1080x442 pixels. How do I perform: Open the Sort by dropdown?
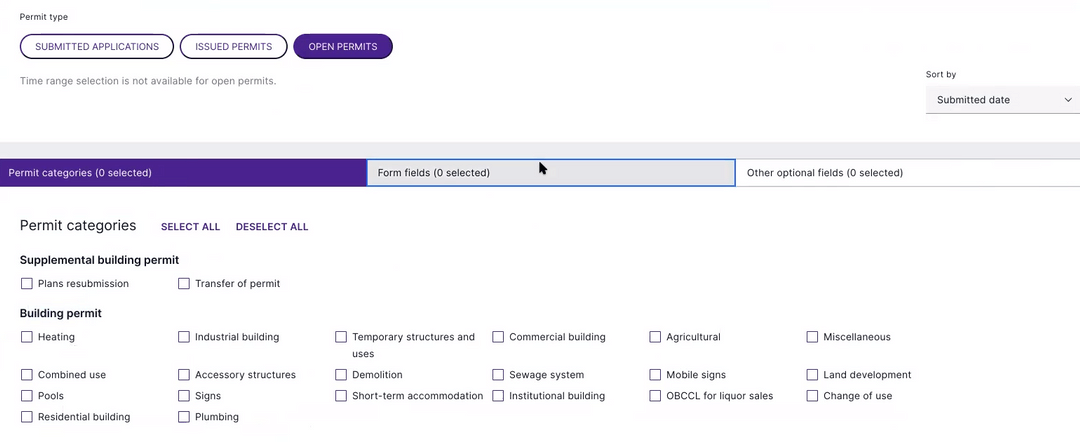[x=1002, y=100]
